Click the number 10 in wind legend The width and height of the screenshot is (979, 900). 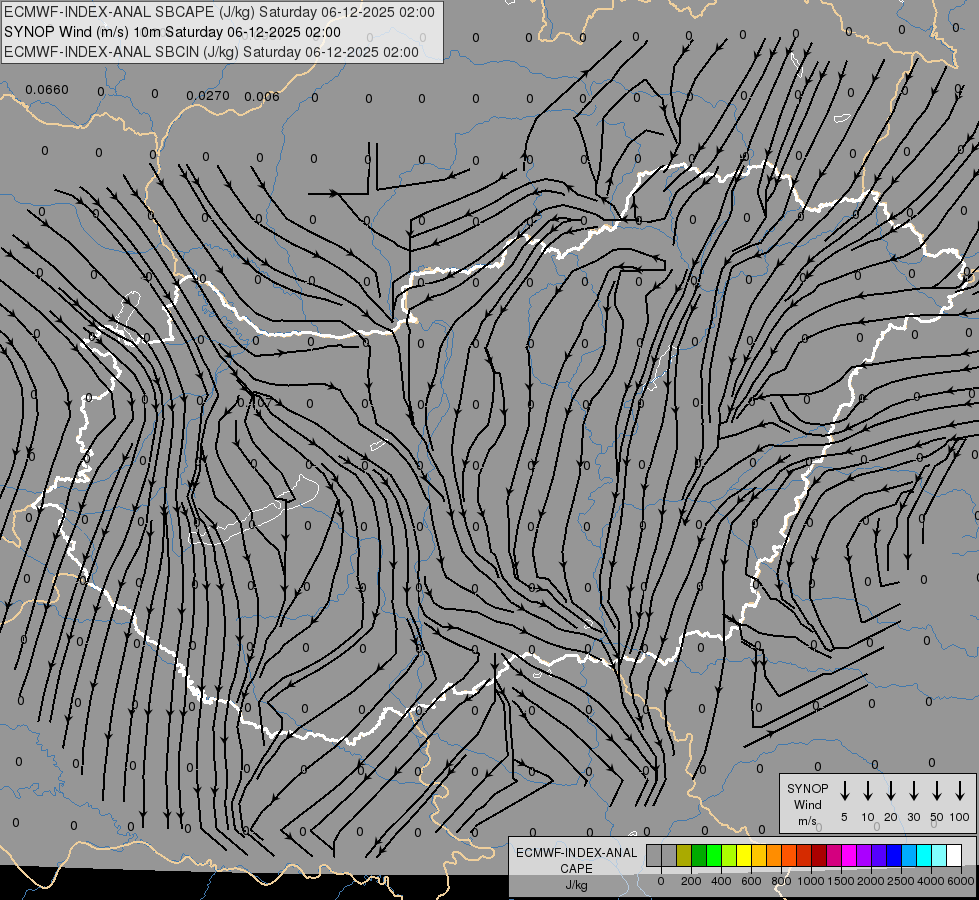click(x=868, y=817)
